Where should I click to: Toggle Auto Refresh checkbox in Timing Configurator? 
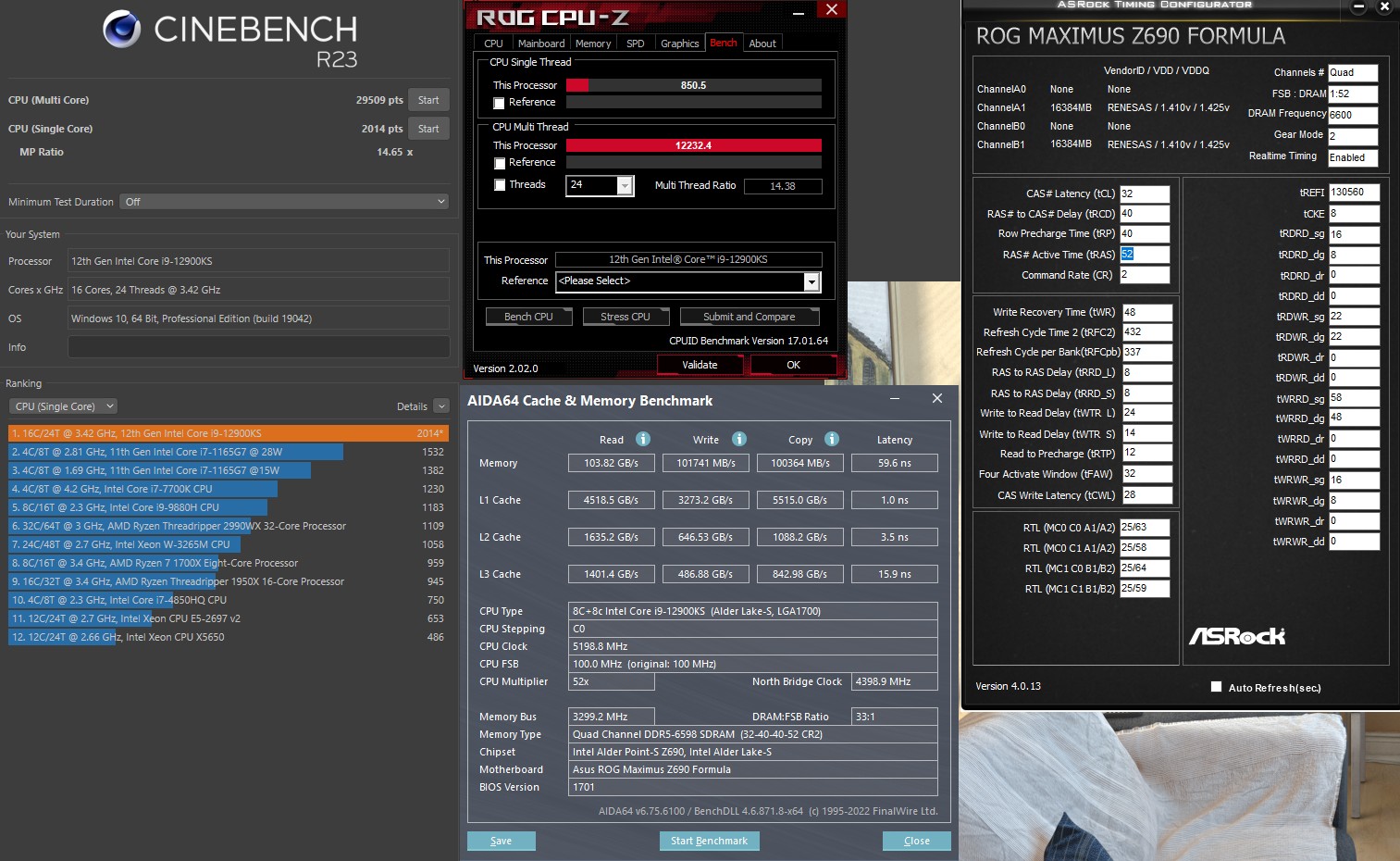(x=1217, y=687)
